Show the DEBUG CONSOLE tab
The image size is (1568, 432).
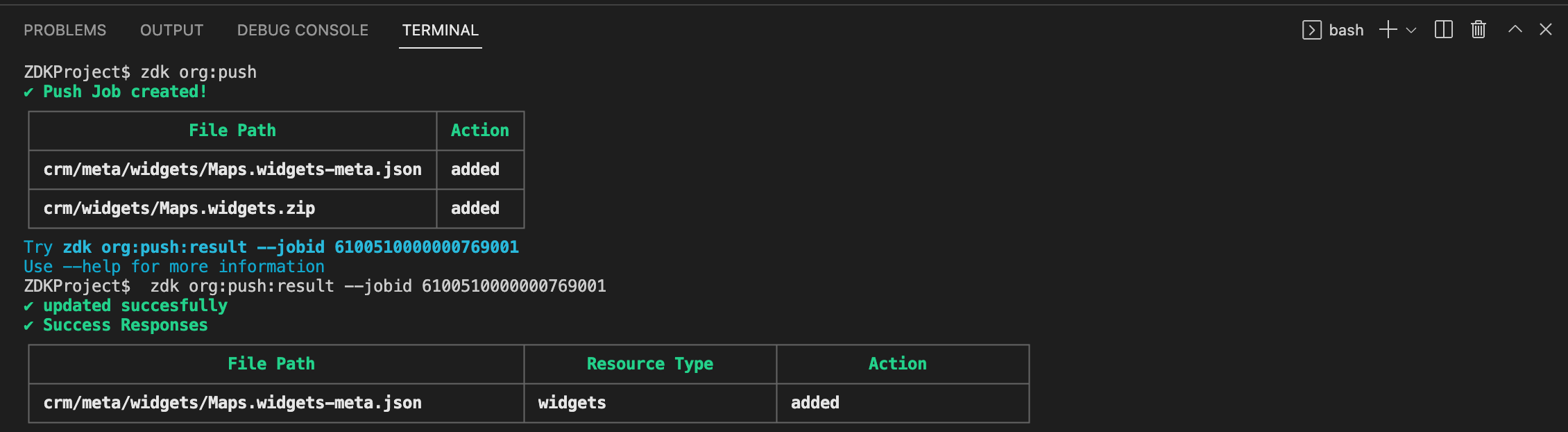pos(302,31)
